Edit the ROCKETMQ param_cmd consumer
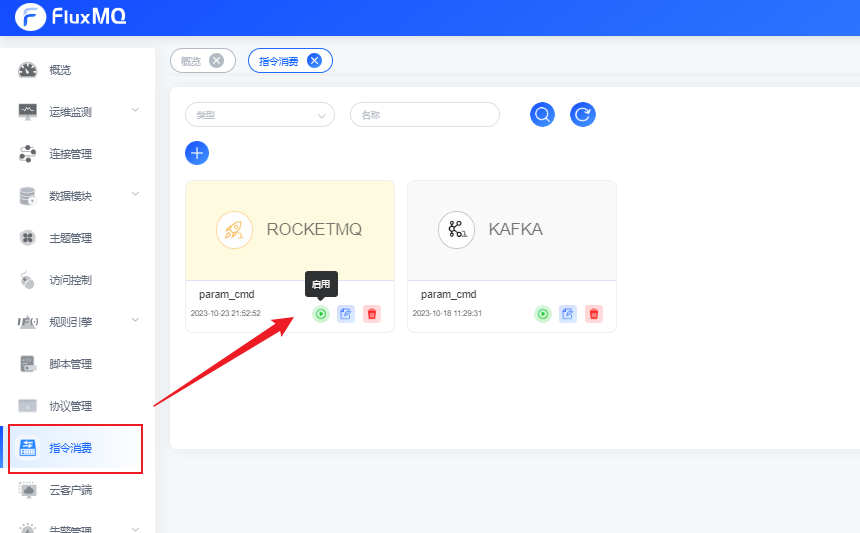The height and width of the screenshot is (533, 860). pos(346,314)
